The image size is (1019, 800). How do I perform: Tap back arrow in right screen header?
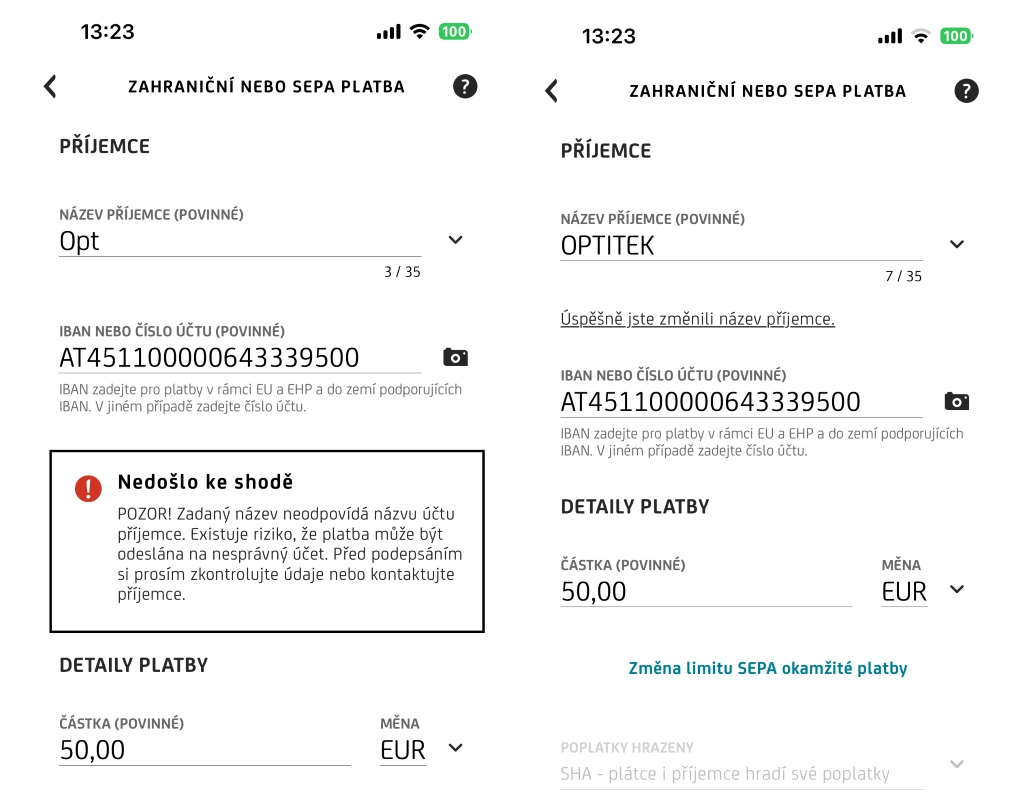pos(551,91)
